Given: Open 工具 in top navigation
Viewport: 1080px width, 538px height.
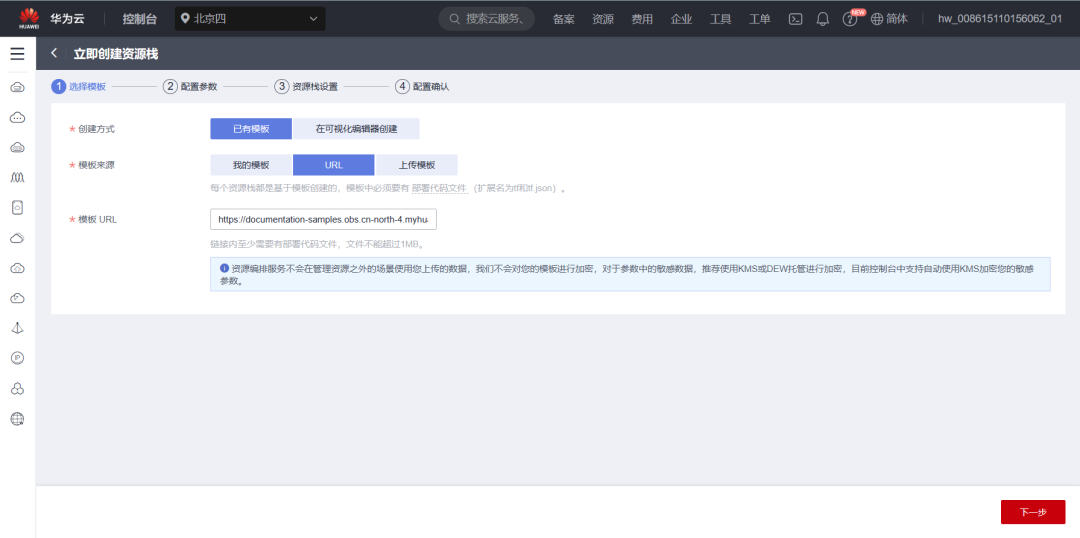Looking at the screenshot, I should coord(720,19).
